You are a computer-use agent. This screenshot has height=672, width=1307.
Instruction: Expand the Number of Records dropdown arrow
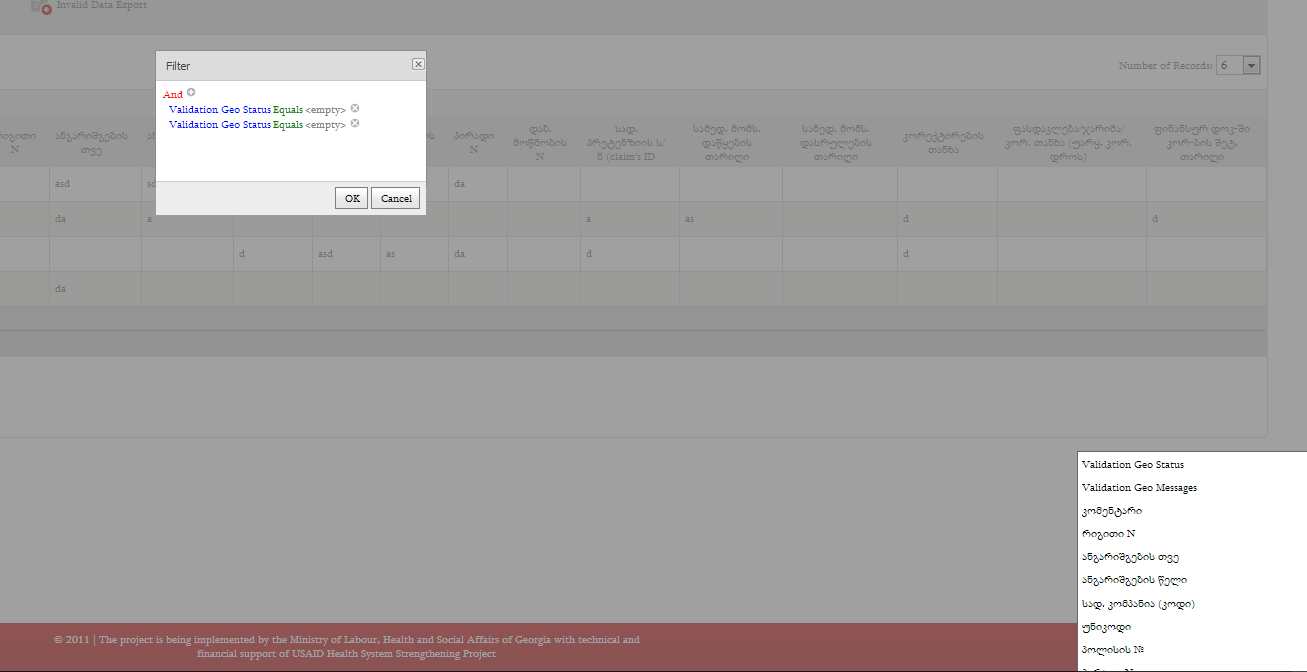(x=1251, y=65)
